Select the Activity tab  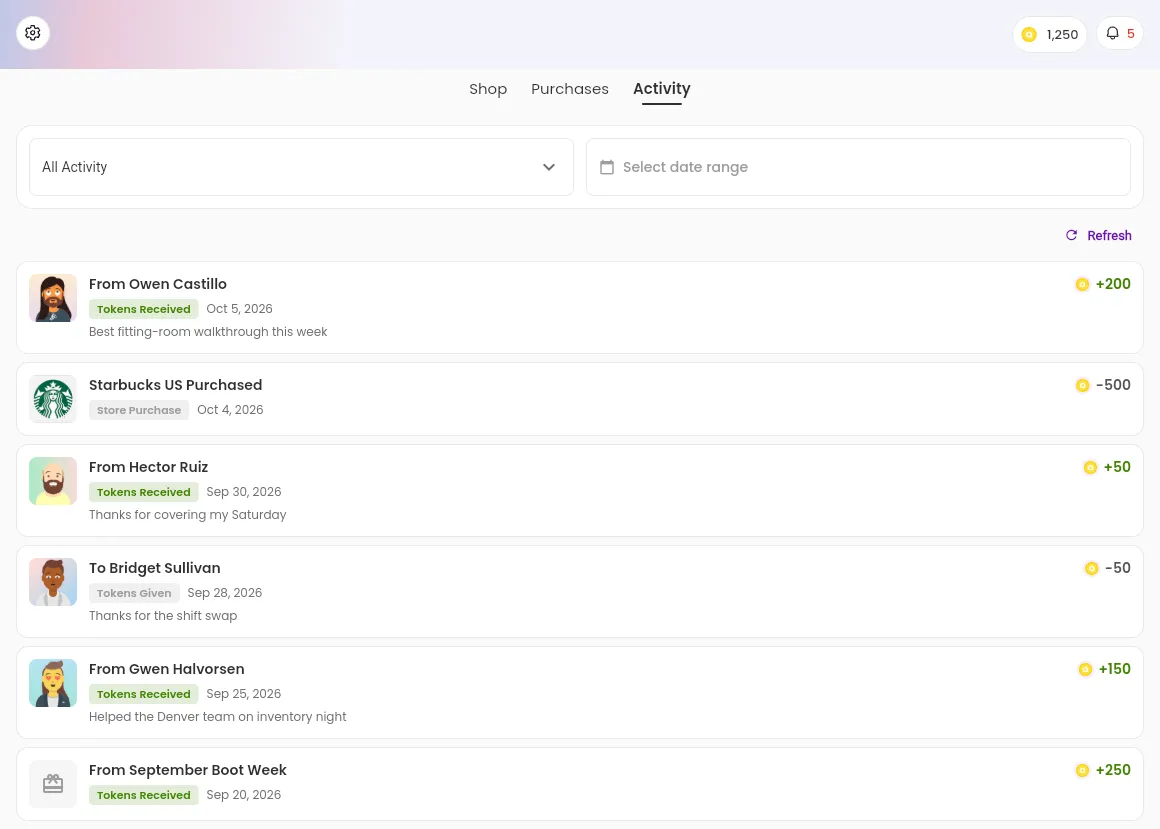pos(661,89)
